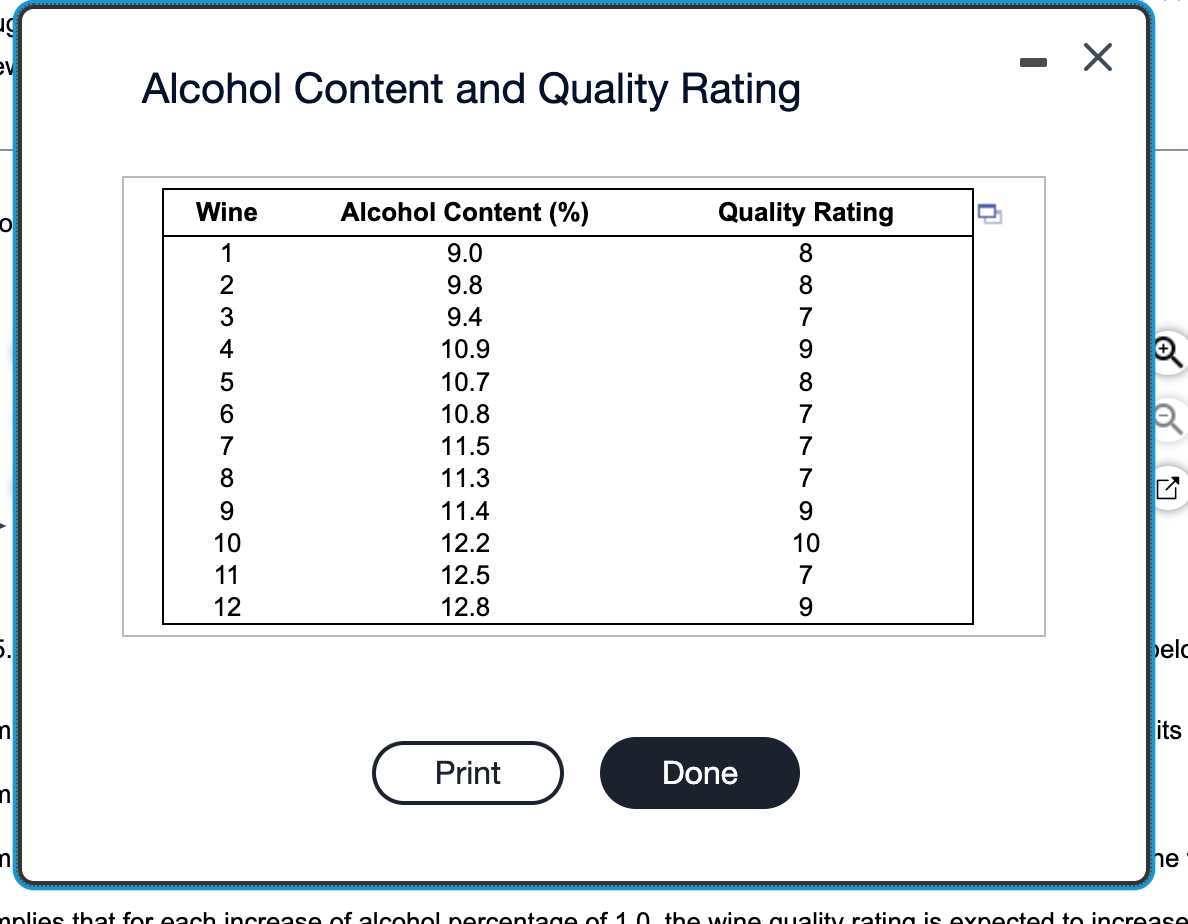Select the quality rating of 10 for Wine 10
Viewport: 1188px width, 924px height.
click(x=806, y=543)
